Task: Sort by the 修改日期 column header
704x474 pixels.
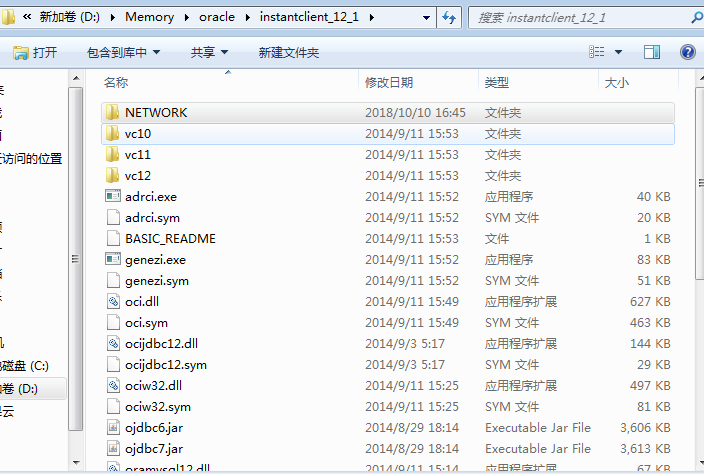Action: click(389, 83)
